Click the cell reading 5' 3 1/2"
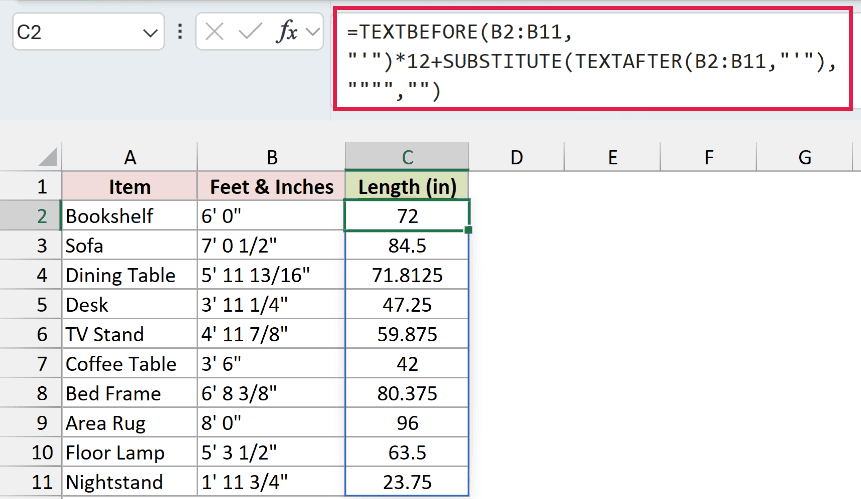This screenshot has width=861, height=499. pyautogui.click(x=271, y=452)
